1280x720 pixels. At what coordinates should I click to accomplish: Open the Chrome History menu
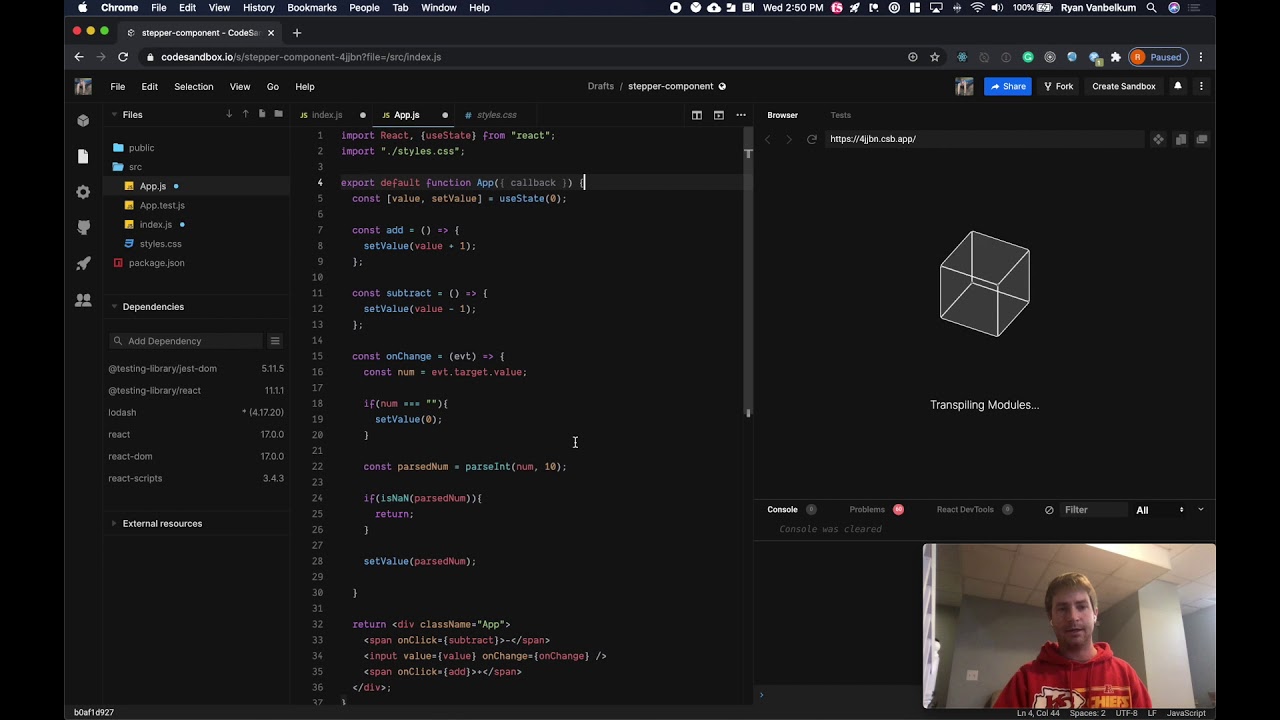point(258,8)
